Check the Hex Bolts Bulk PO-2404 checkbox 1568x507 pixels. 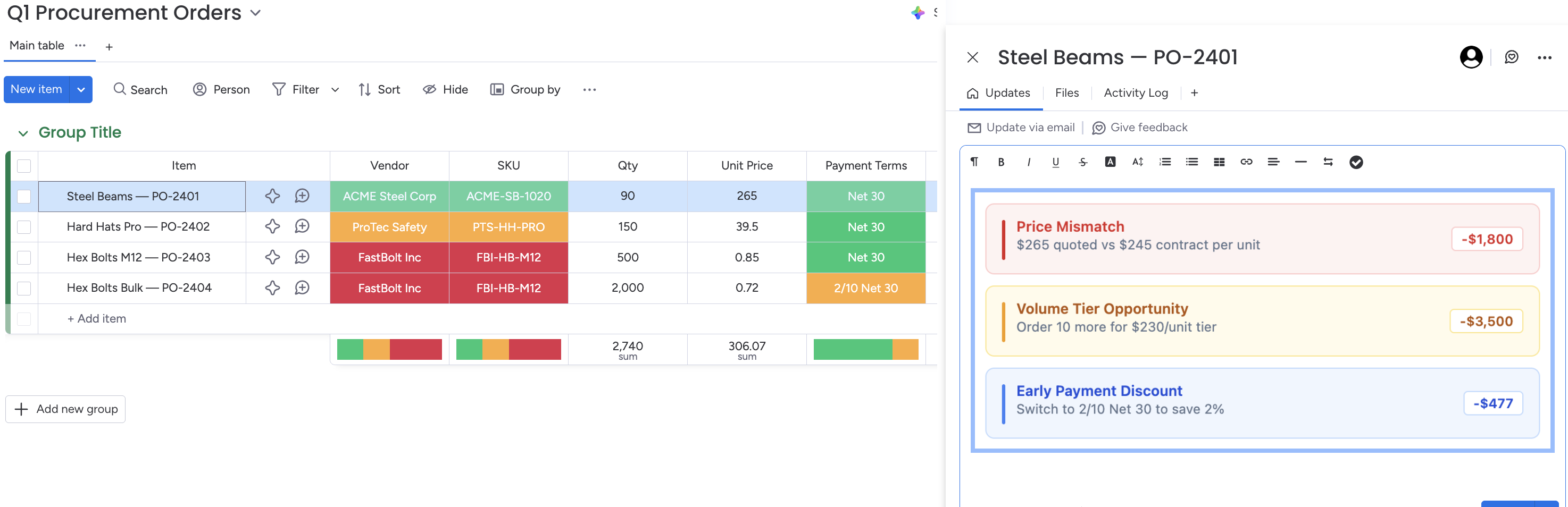pyautogui.click(x=24, y=288)
